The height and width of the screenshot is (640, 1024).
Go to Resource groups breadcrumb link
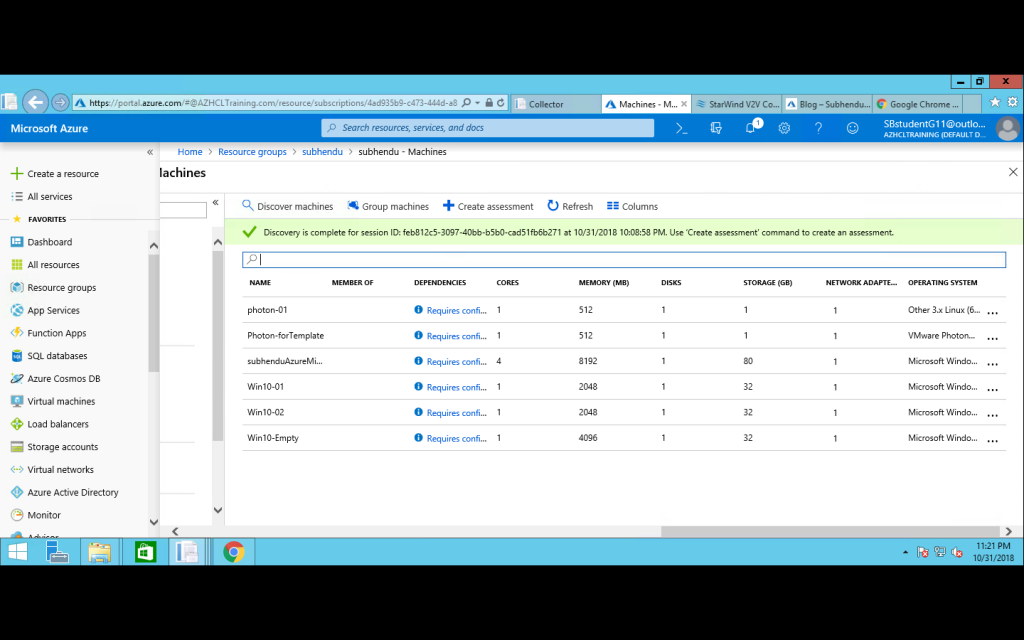(252, 152)
